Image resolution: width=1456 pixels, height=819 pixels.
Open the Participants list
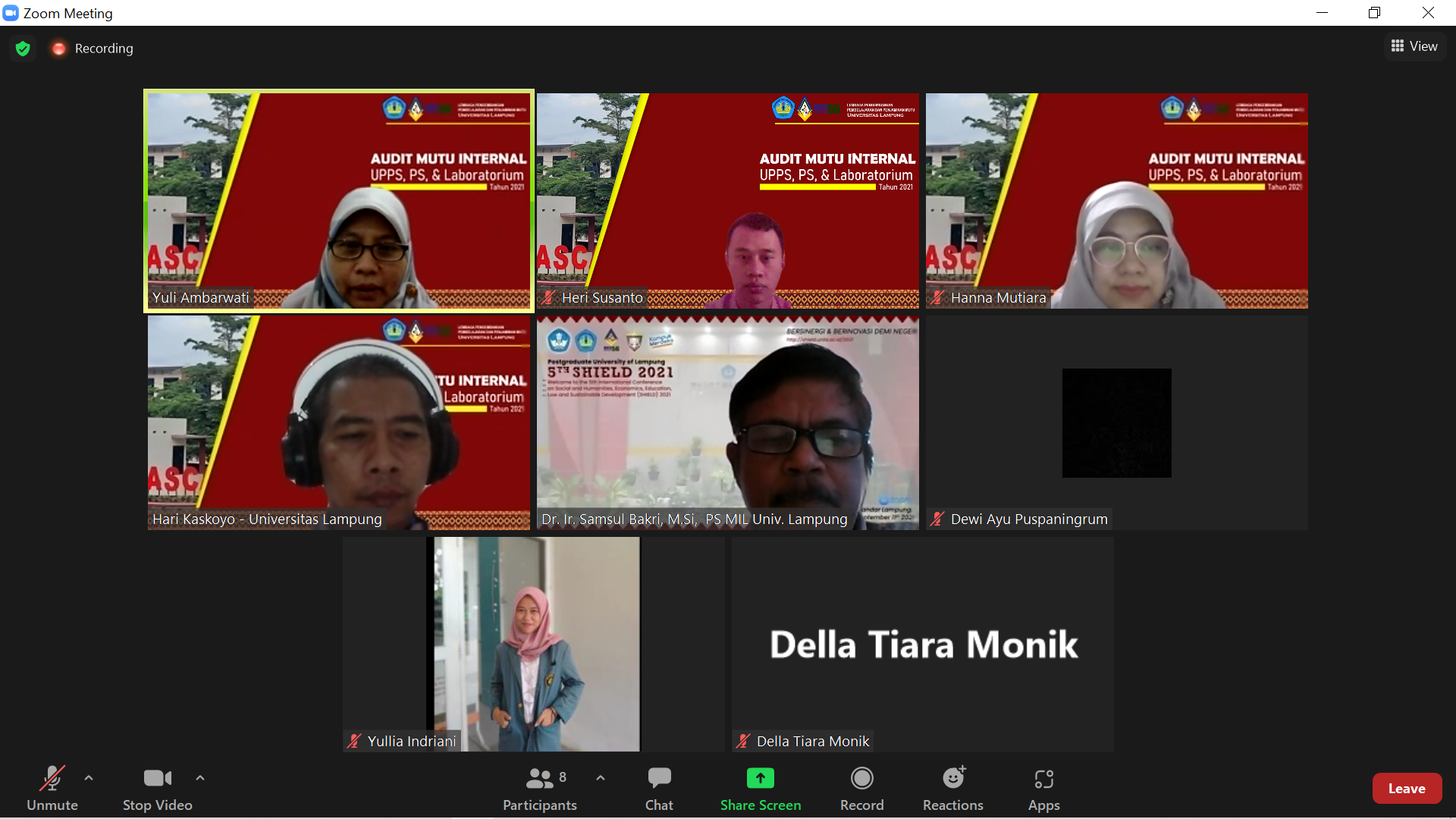point(539,789)
